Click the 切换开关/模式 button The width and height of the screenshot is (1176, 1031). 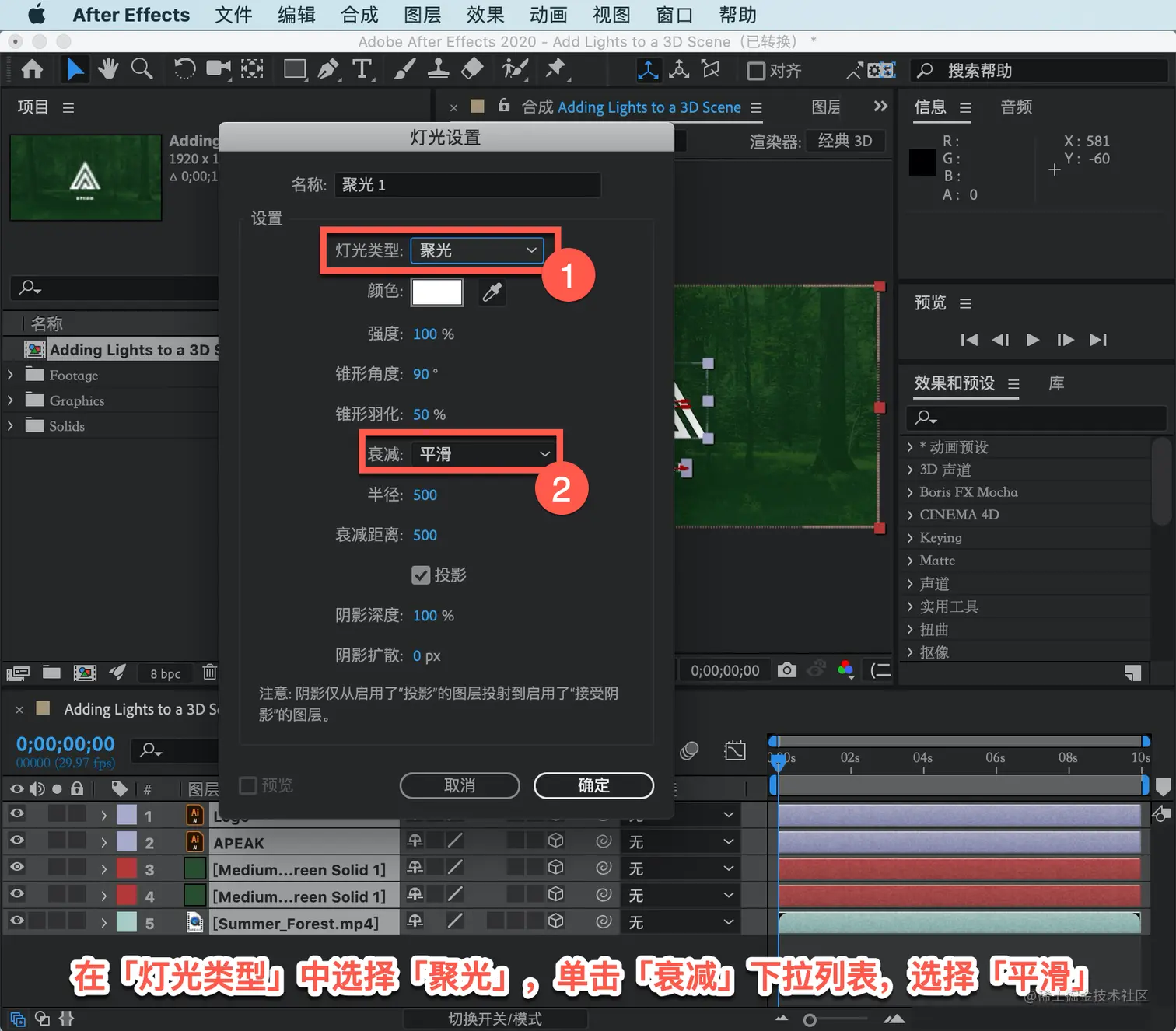click(x=495, y=1019)
